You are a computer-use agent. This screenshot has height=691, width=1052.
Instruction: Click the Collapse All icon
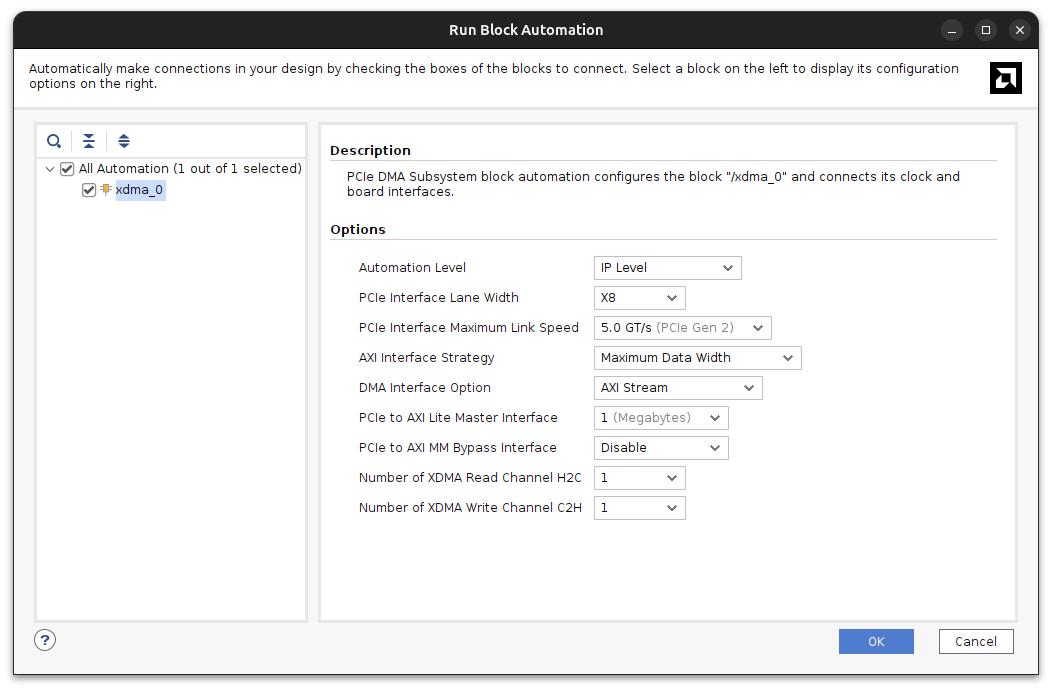[89, 141]
